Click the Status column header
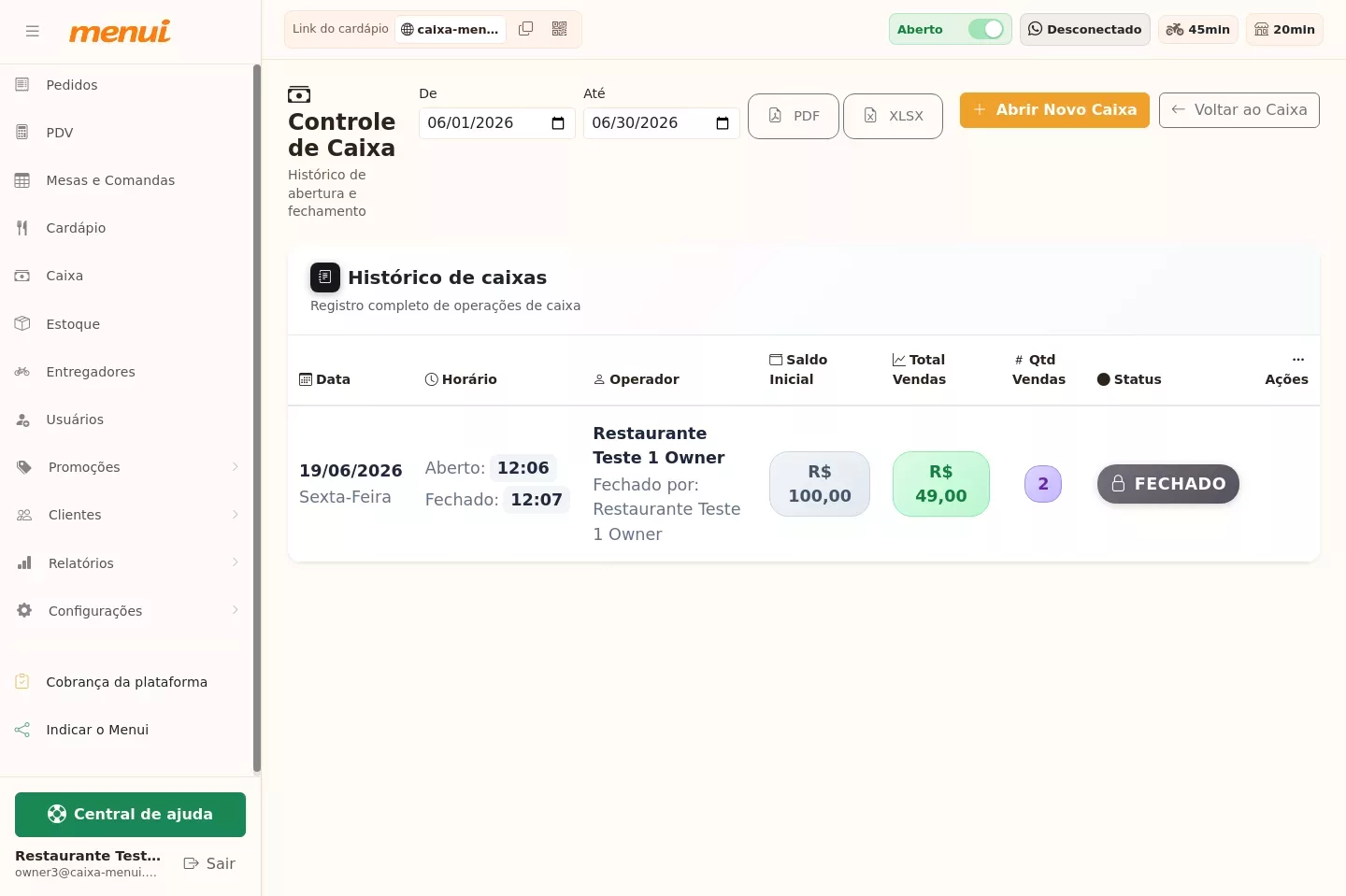 [x=1129, y=379]
